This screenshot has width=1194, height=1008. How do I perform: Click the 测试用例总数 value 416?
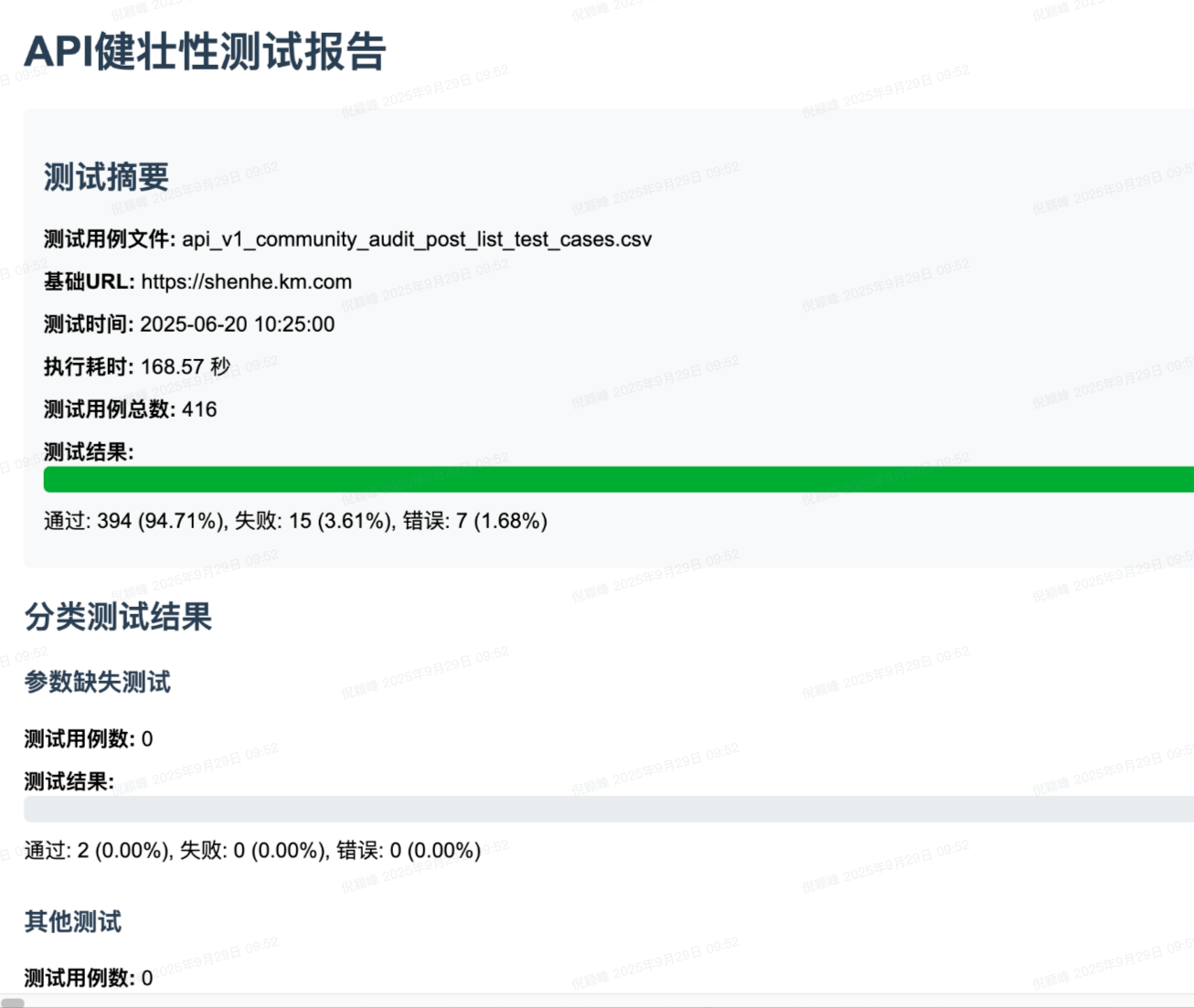pyautogui.click(x=199, y=409)
